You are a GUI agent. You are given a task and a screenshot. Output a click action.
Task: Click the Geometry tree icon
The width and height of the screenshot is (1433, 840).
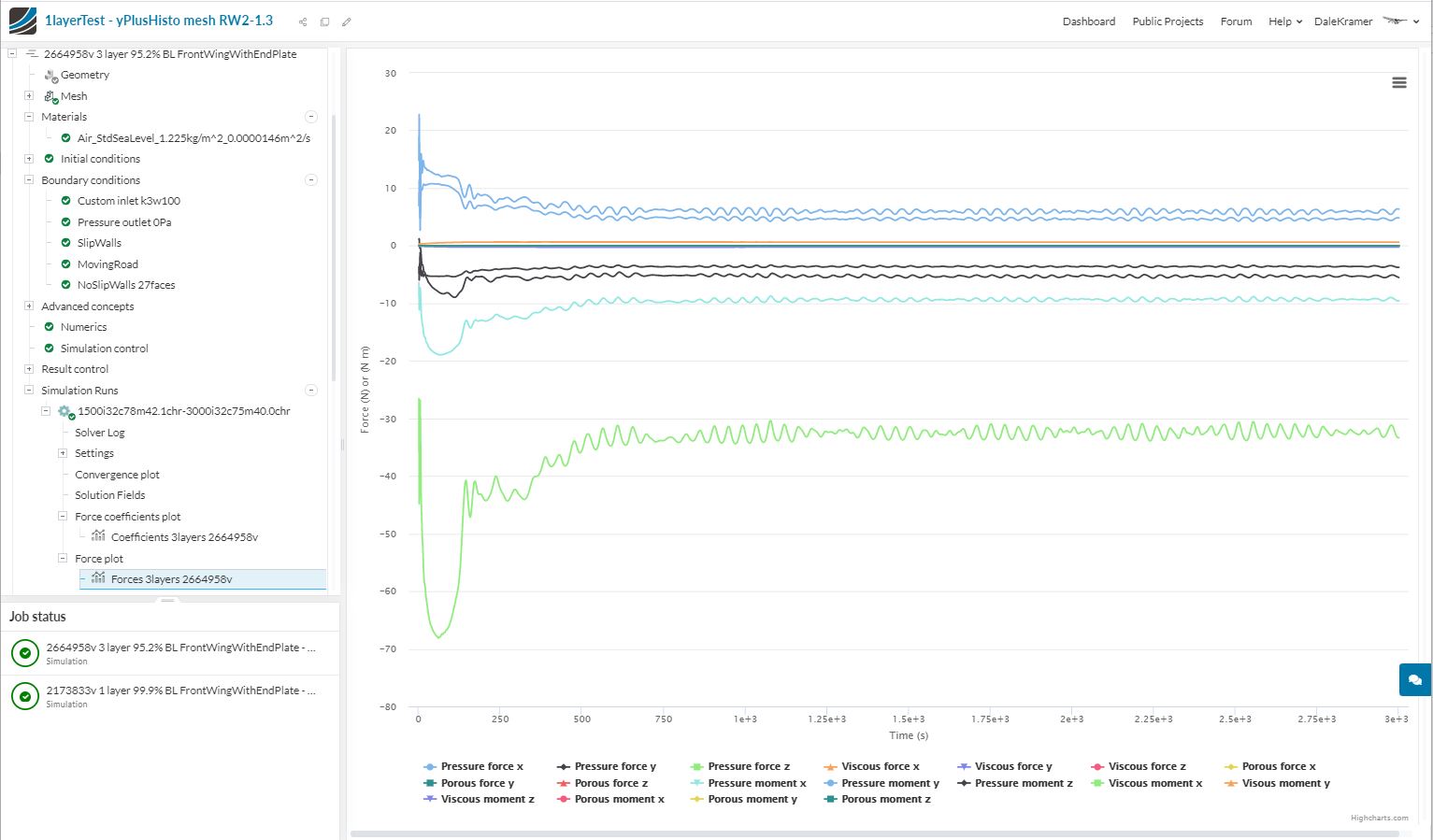51,75
